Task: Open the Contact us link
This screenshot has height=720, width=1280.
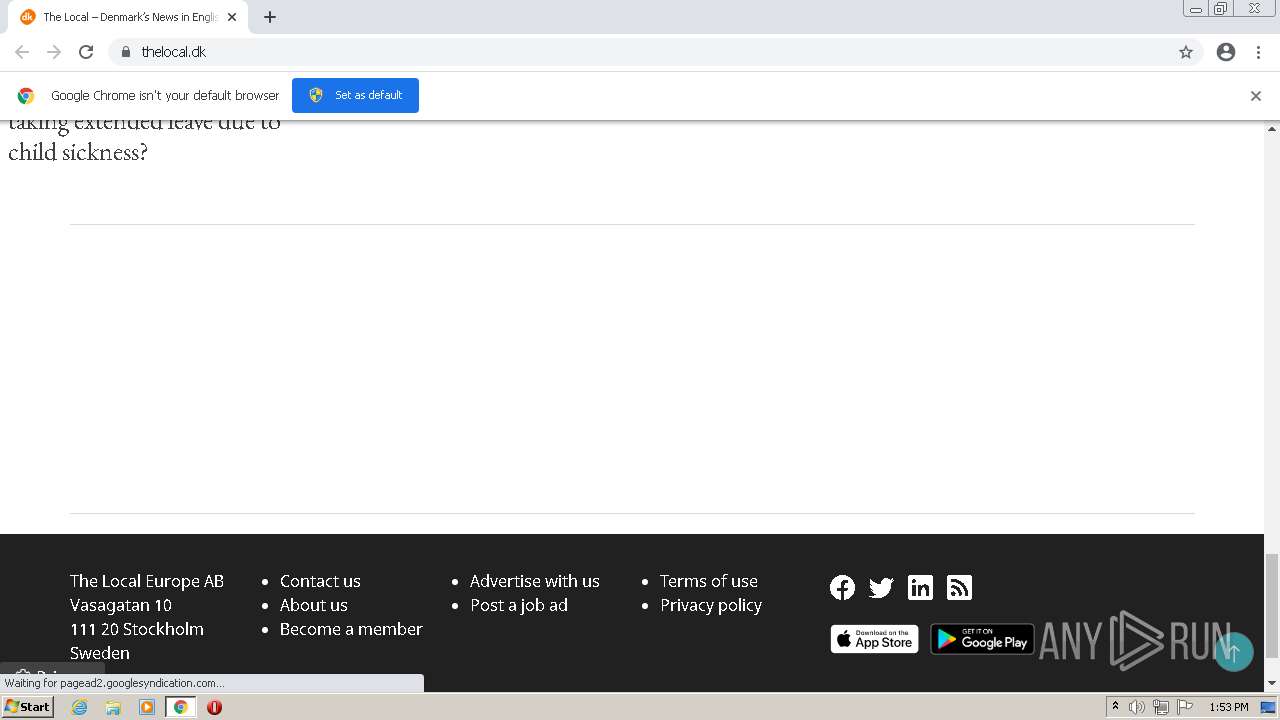Action: 320,581
